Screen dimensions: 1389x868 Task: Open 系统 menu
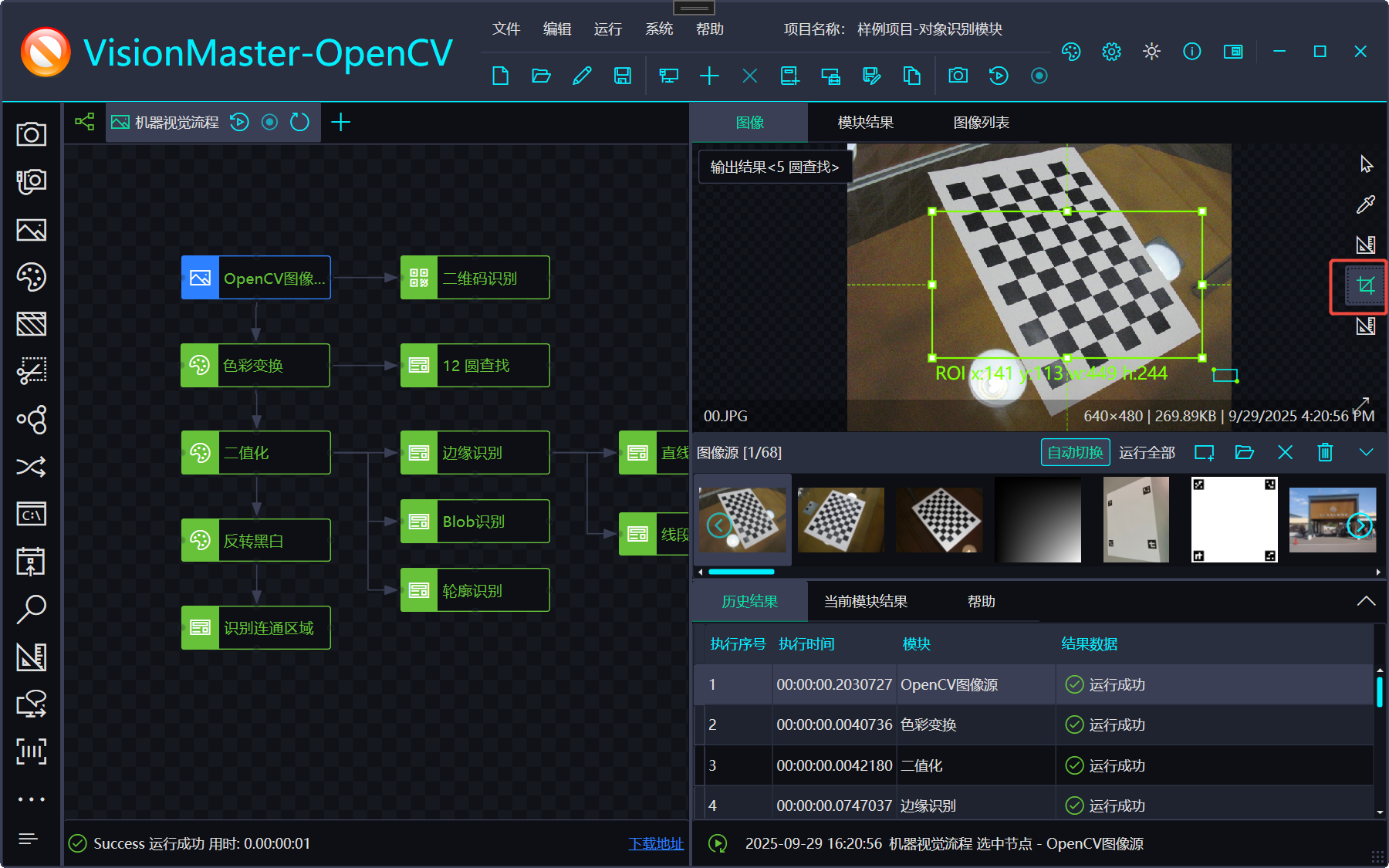(x=659, y=29)
